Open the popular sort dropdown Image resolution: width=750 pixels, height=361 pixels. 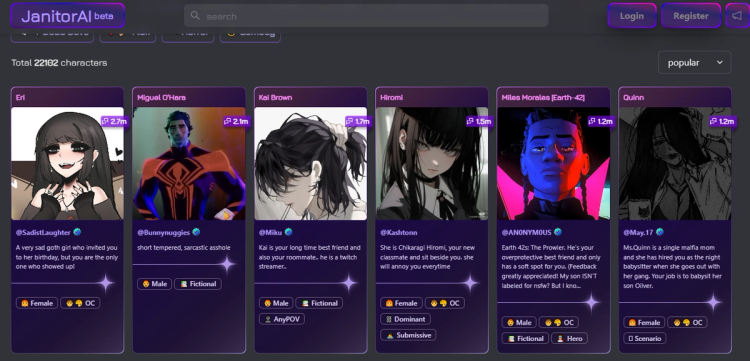point(695,63)
